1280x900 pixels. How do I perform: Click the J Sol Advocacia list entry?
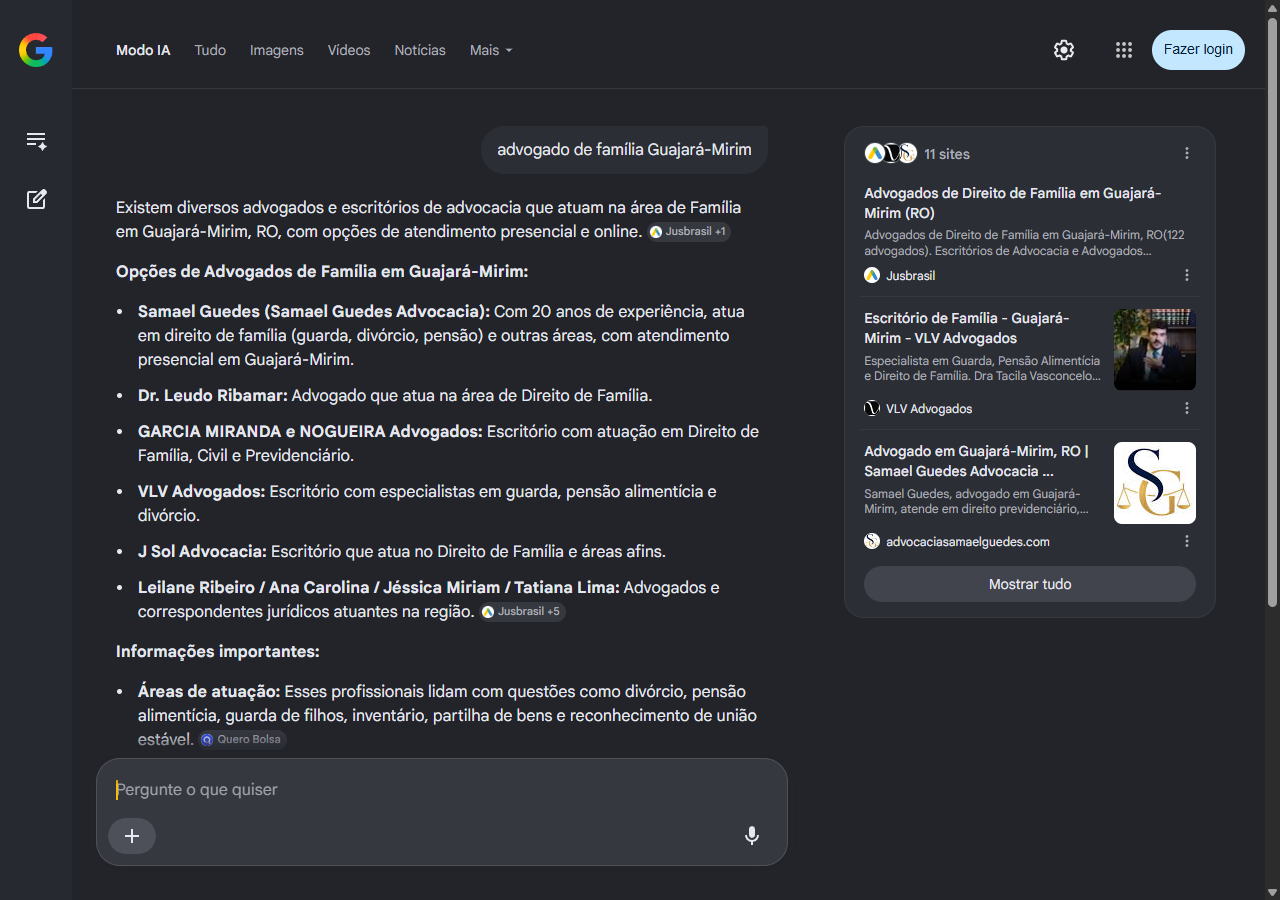(202, 552)
